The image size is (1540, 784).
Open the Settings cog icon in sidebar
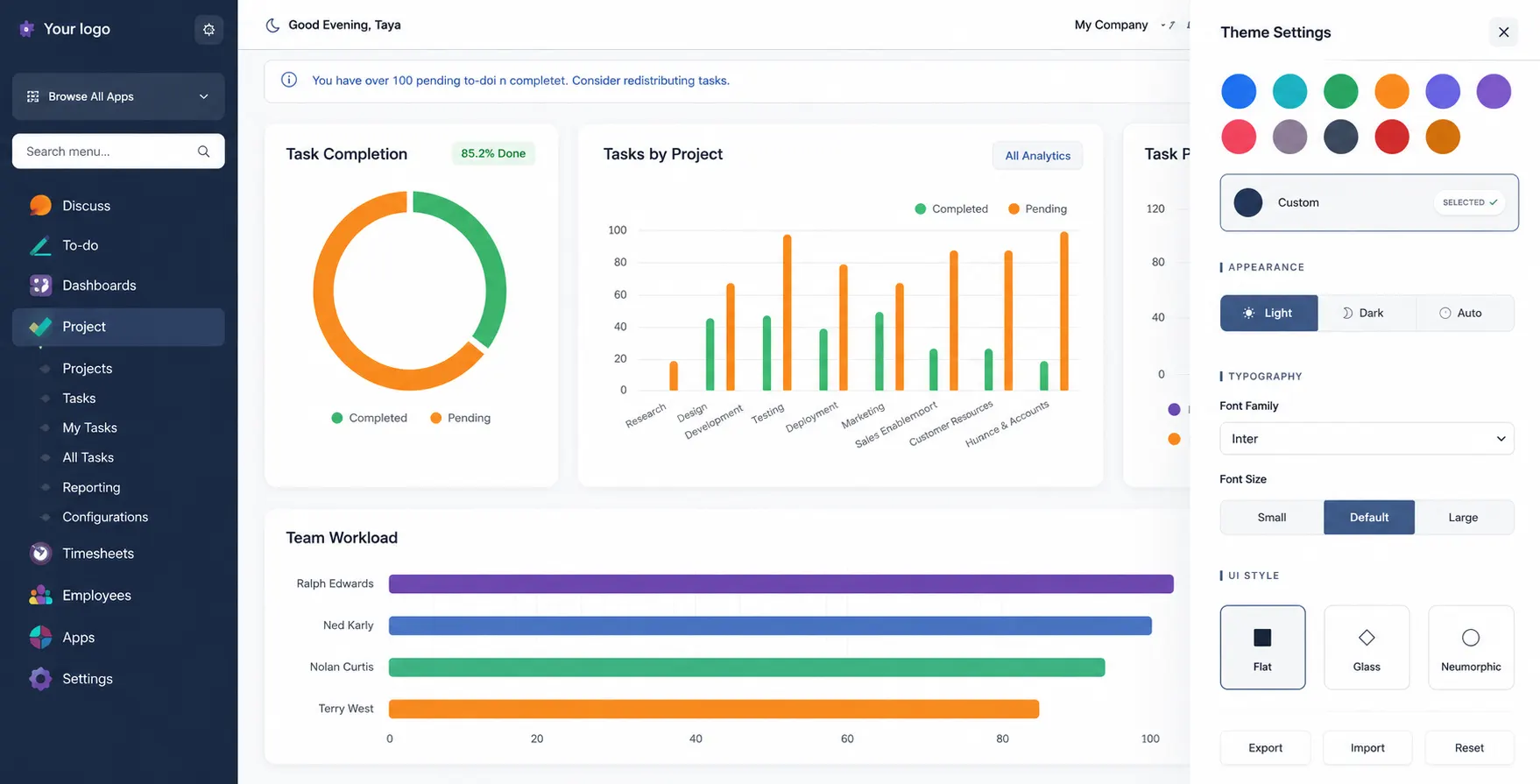pyautogui.click(x=40, y=679)
